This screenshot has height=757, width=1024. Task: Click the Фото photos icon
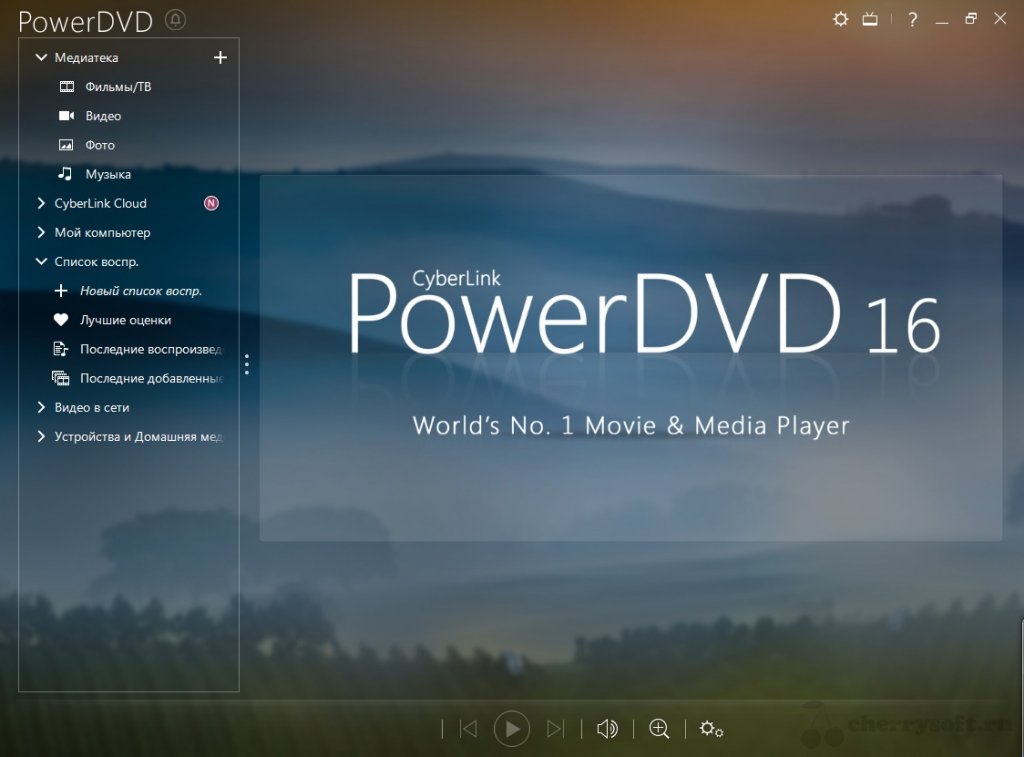click(66, 144)
